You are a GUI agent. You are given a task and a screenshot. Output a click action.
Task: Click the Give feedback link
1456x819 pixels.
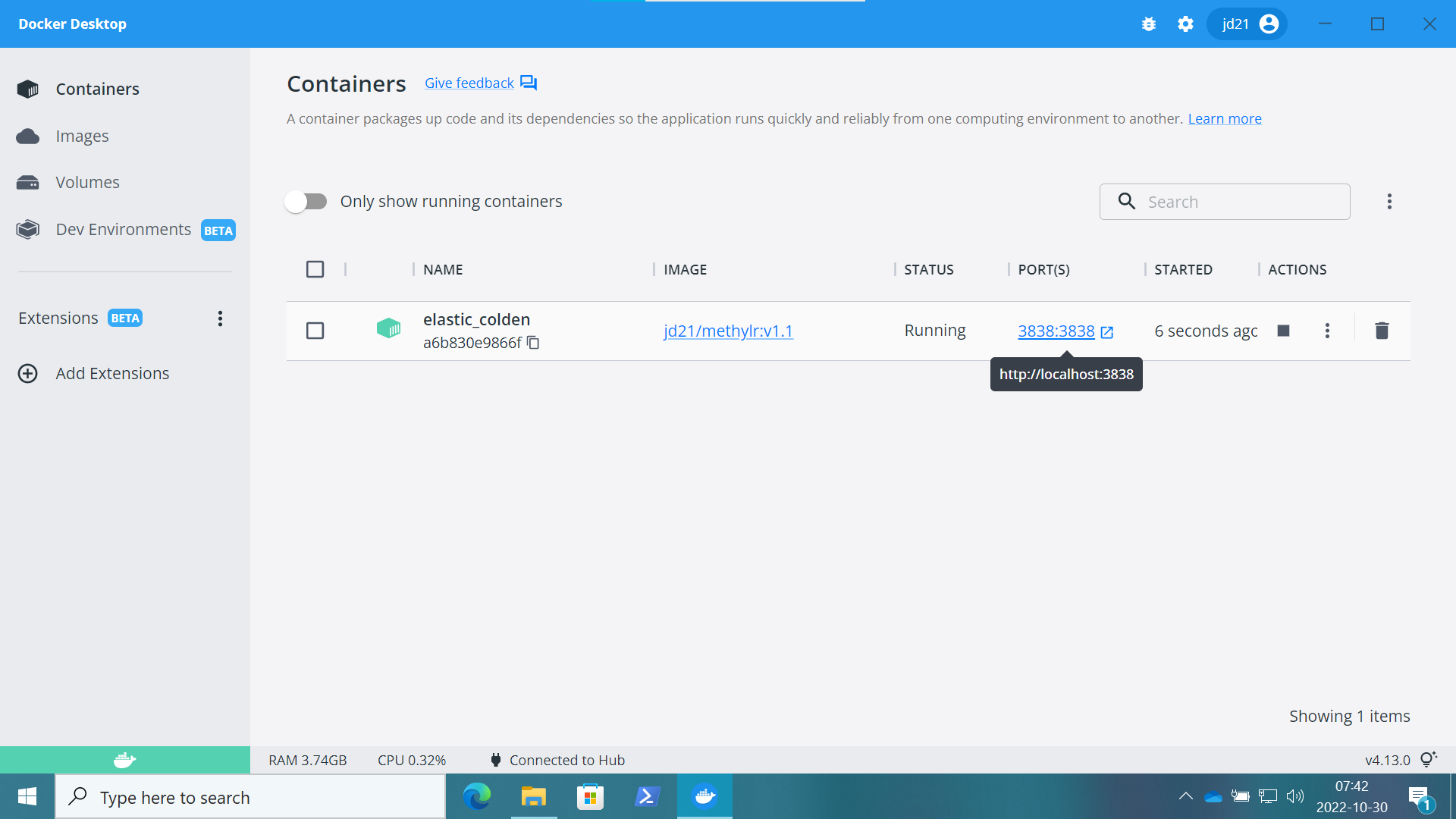coord(469,83)
